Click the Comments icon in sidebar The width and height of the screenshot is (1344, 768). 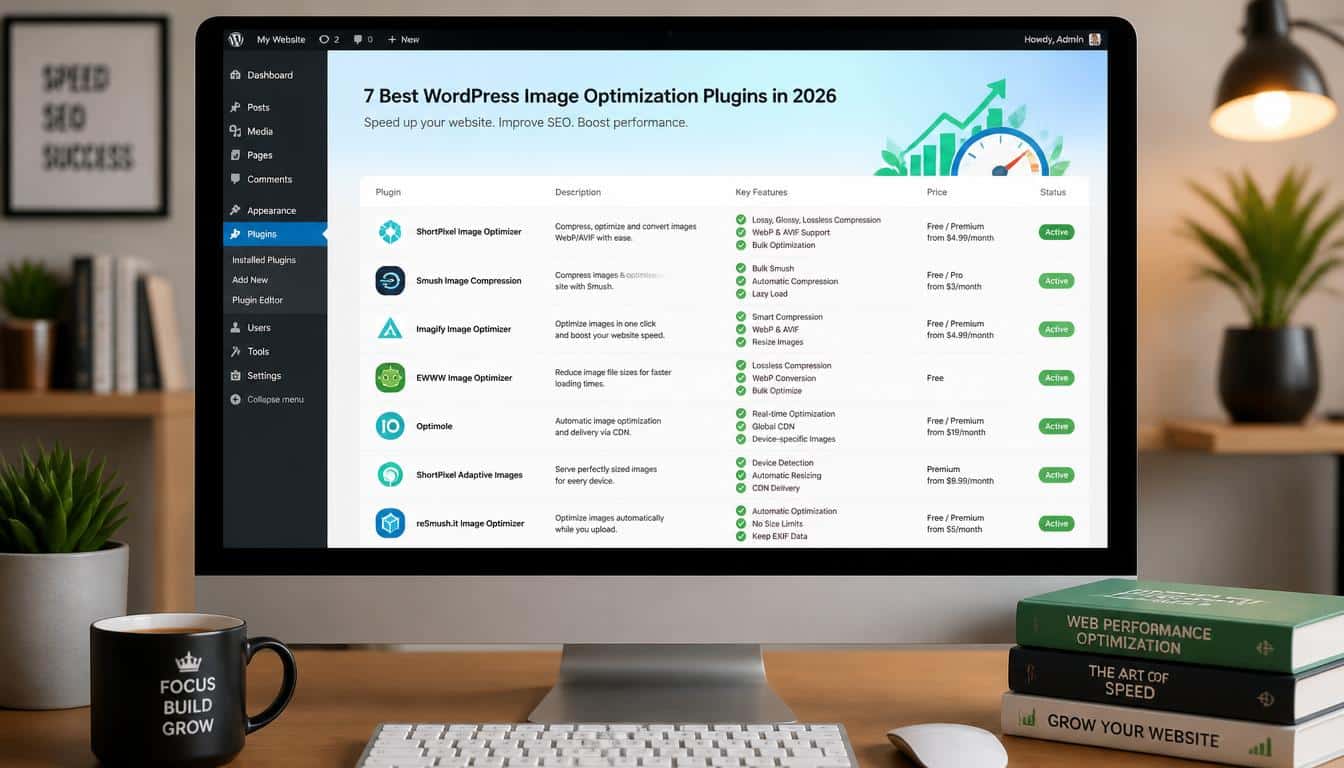[x=236, y=179]
